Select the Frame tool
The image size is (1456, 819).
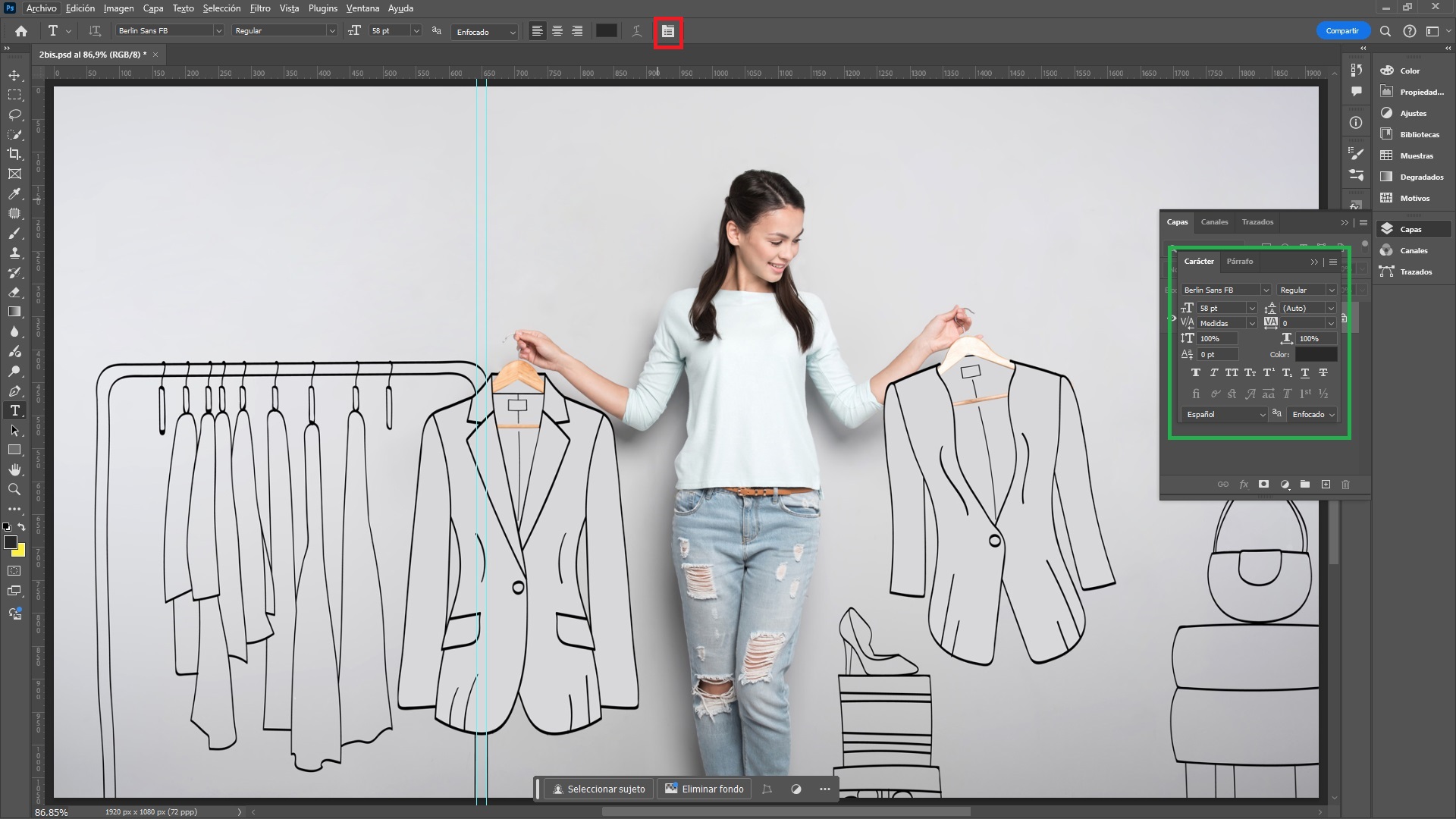[14, 174]
